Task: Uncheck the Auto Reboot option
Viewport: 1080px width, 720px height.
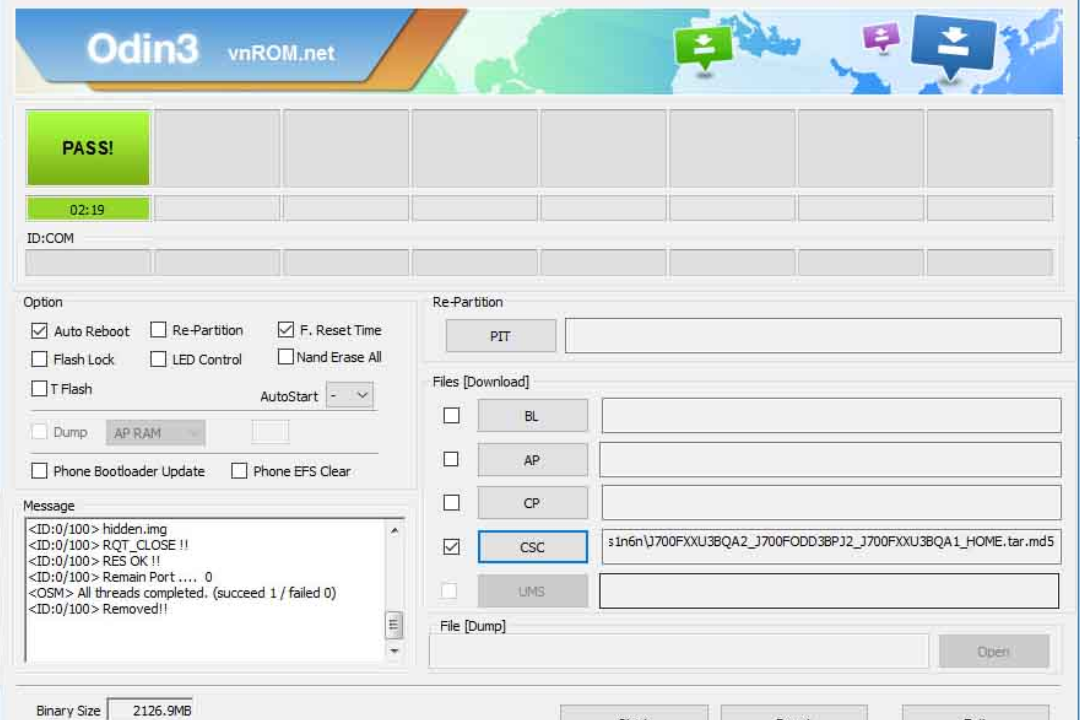Action: coord(39,331)
